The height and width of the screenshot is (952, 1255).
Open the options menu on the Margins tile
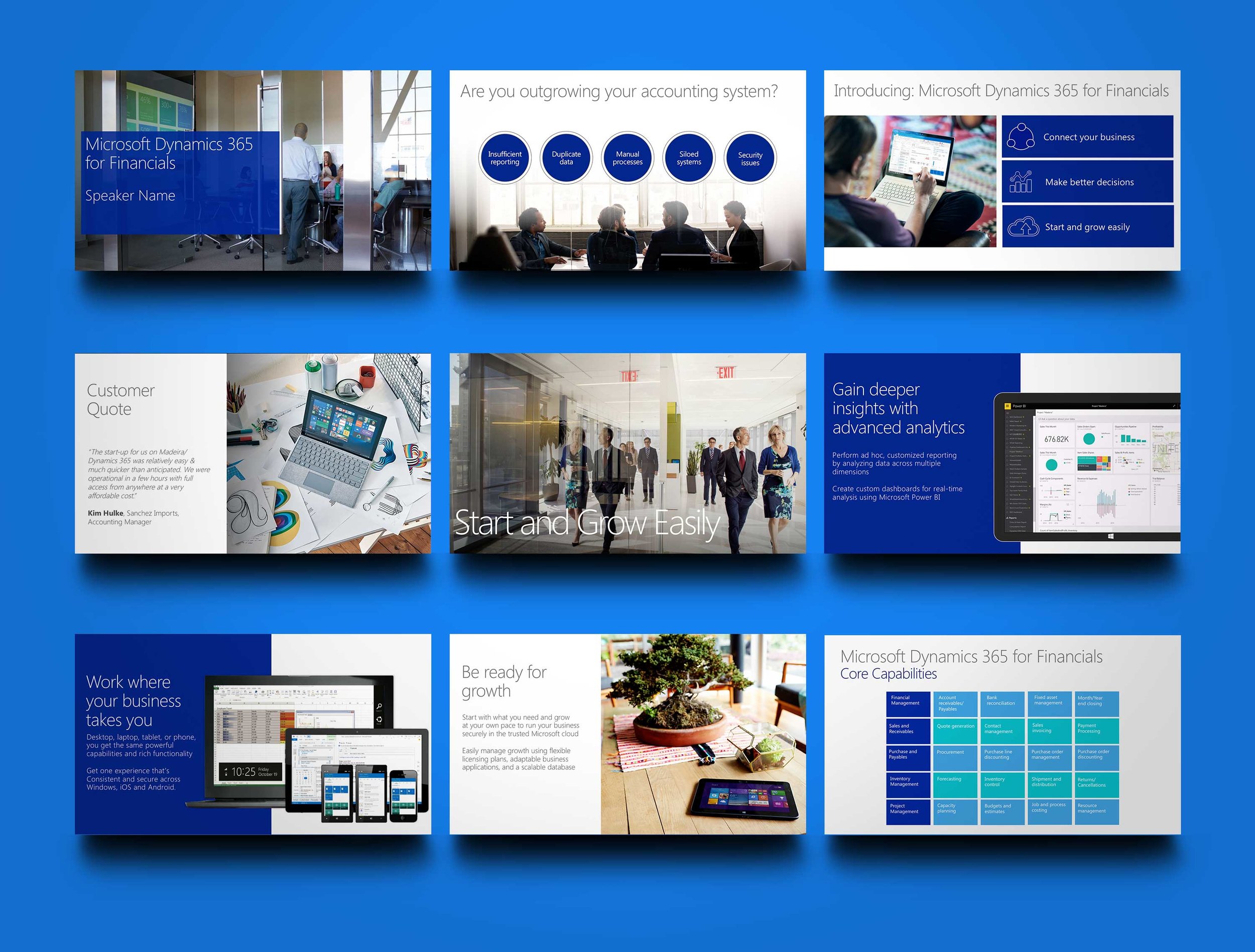pos(1068,505)
